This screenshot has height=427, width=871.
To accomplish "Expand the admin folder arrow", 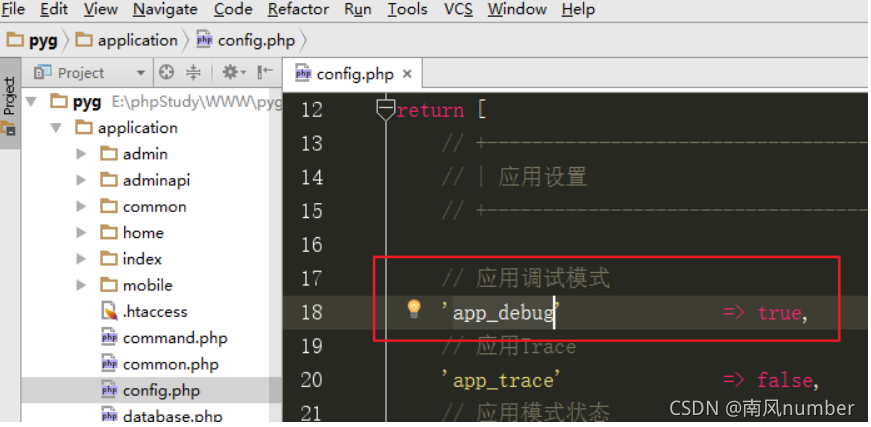I will (82, 154).
